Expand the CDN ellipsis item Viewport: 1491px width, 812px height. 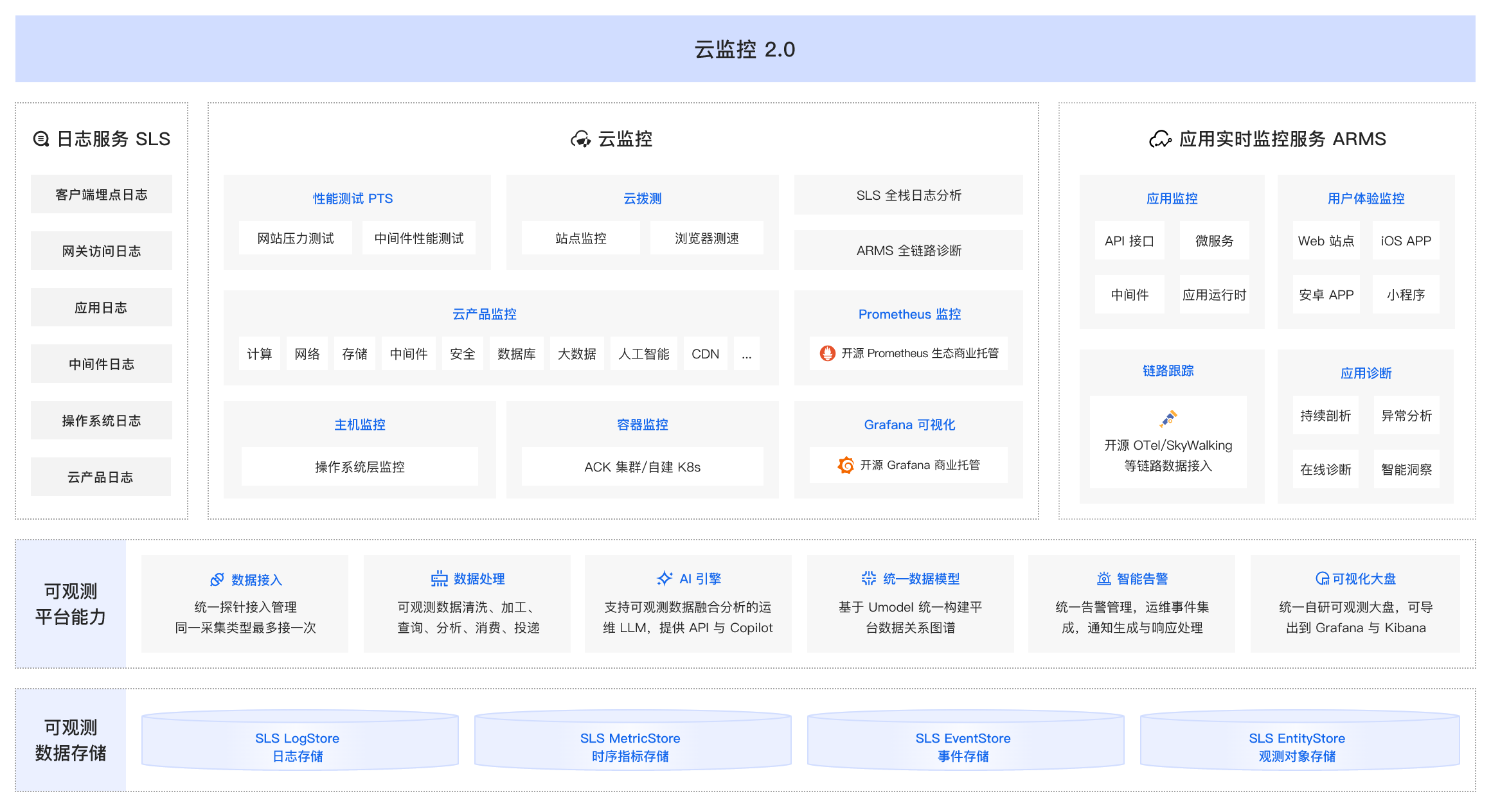click(746, 353)
